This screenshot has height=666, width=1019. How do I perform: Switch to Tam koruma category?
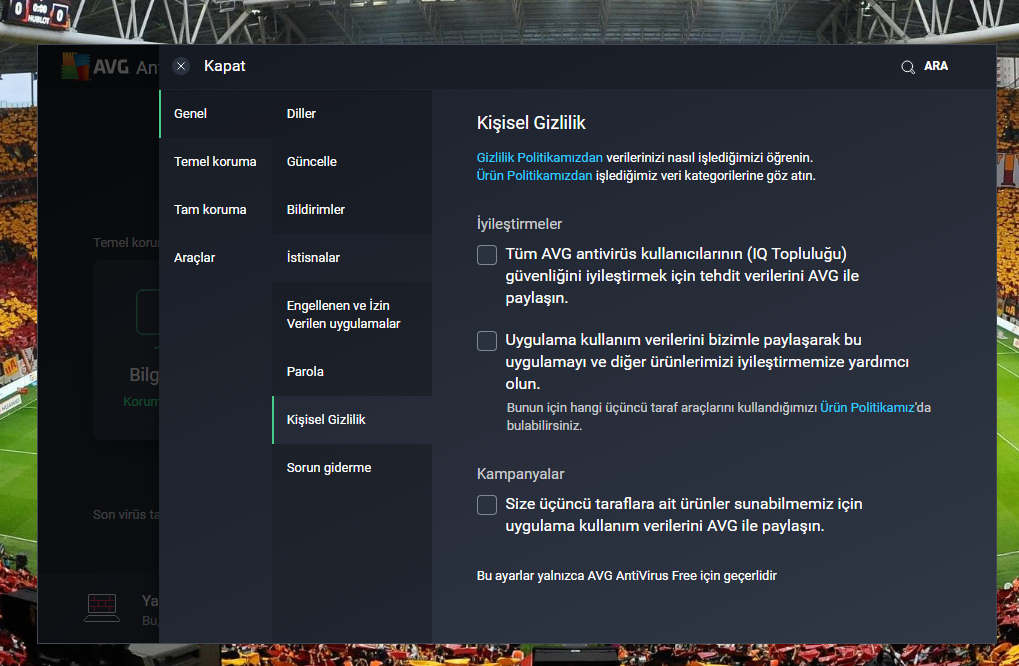pos(210,210)
